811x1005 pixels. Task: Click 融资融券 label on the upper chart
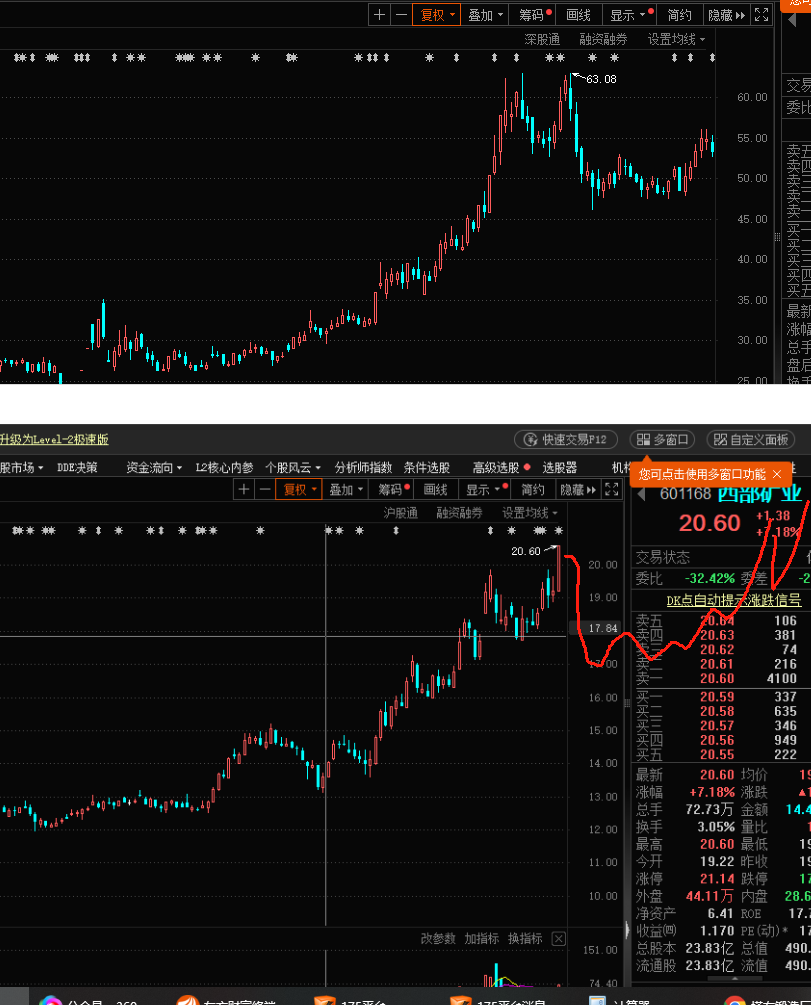603,39
